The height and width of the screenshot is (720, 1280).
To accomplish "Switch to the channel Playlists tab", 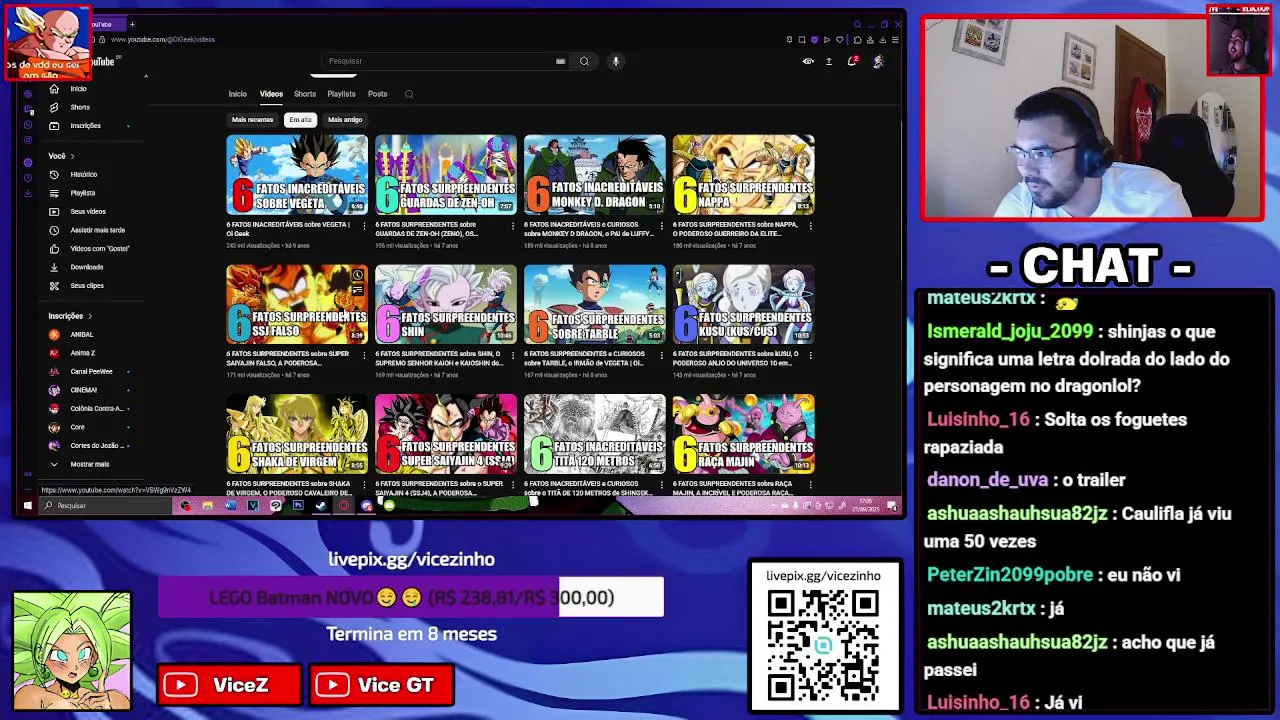I will point(341,94).
